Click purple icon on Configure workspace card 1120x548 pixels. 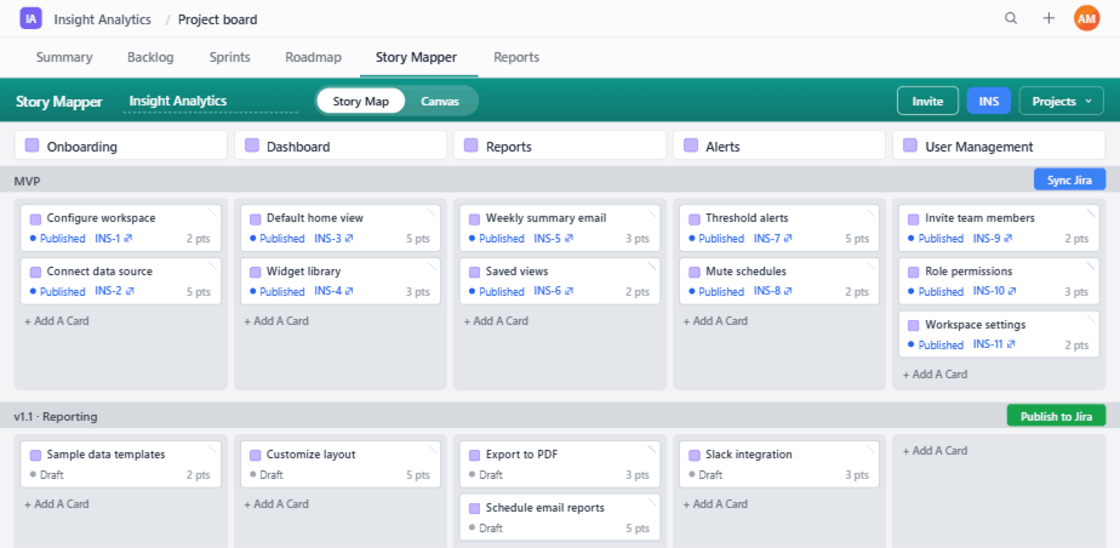(35, 219)
